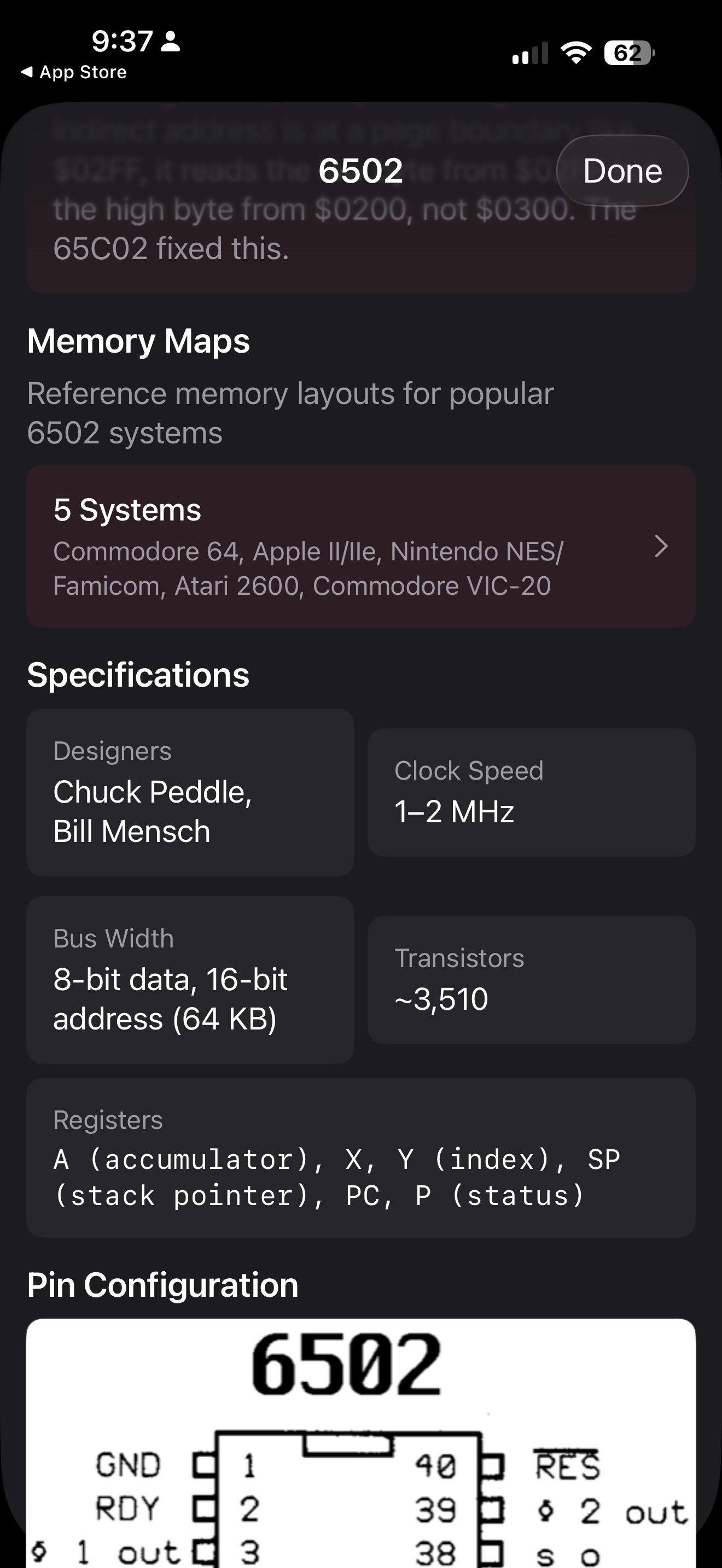Tap the battery level indicator
This screenshot has height=1568, width=722.
629,53
